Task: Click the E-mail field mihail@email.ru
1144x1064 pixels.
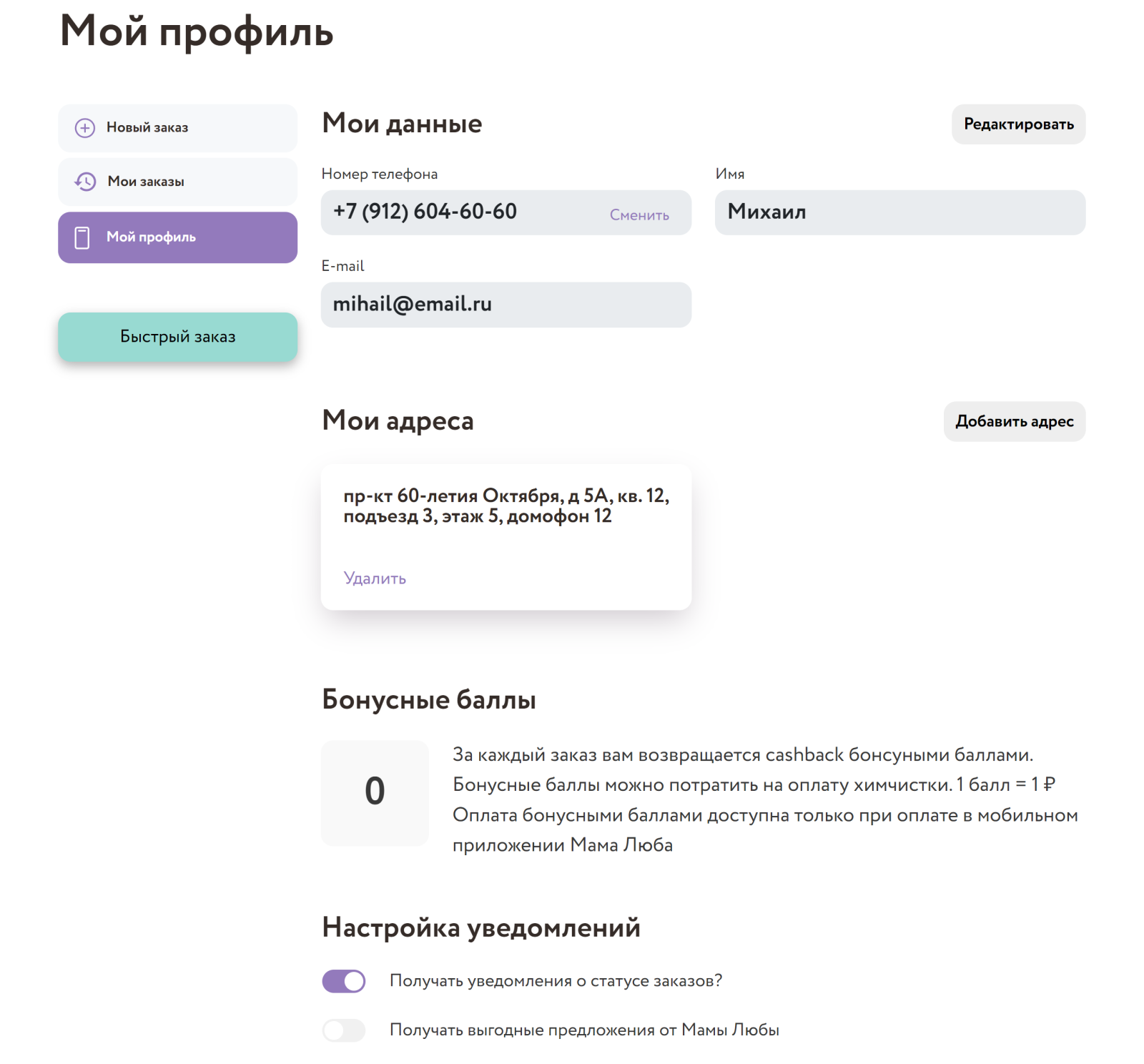Action: (506, 305)
